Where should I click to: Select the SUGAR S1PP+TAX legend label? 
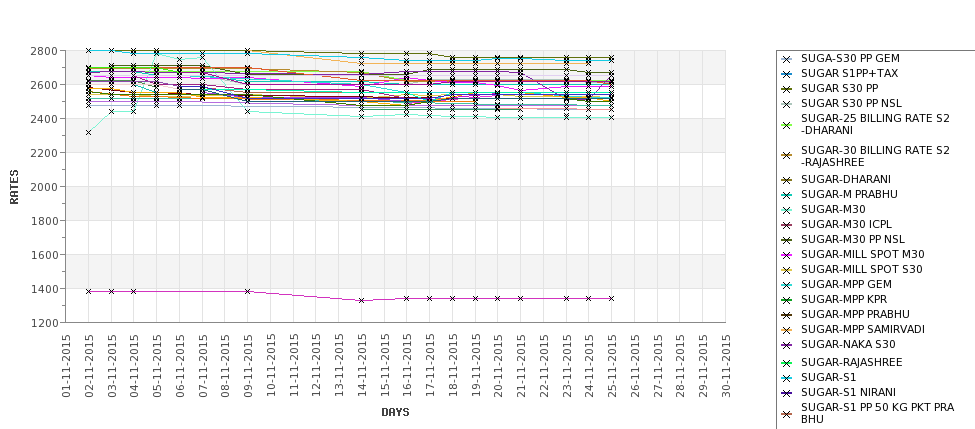pyautogui.click(x=849, y=73)
